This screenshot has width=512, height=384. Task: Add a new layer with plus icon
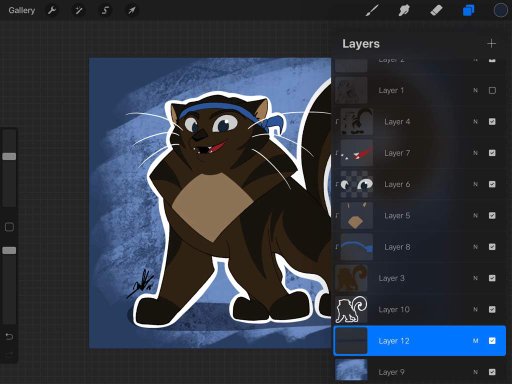(x=491, y=44)
